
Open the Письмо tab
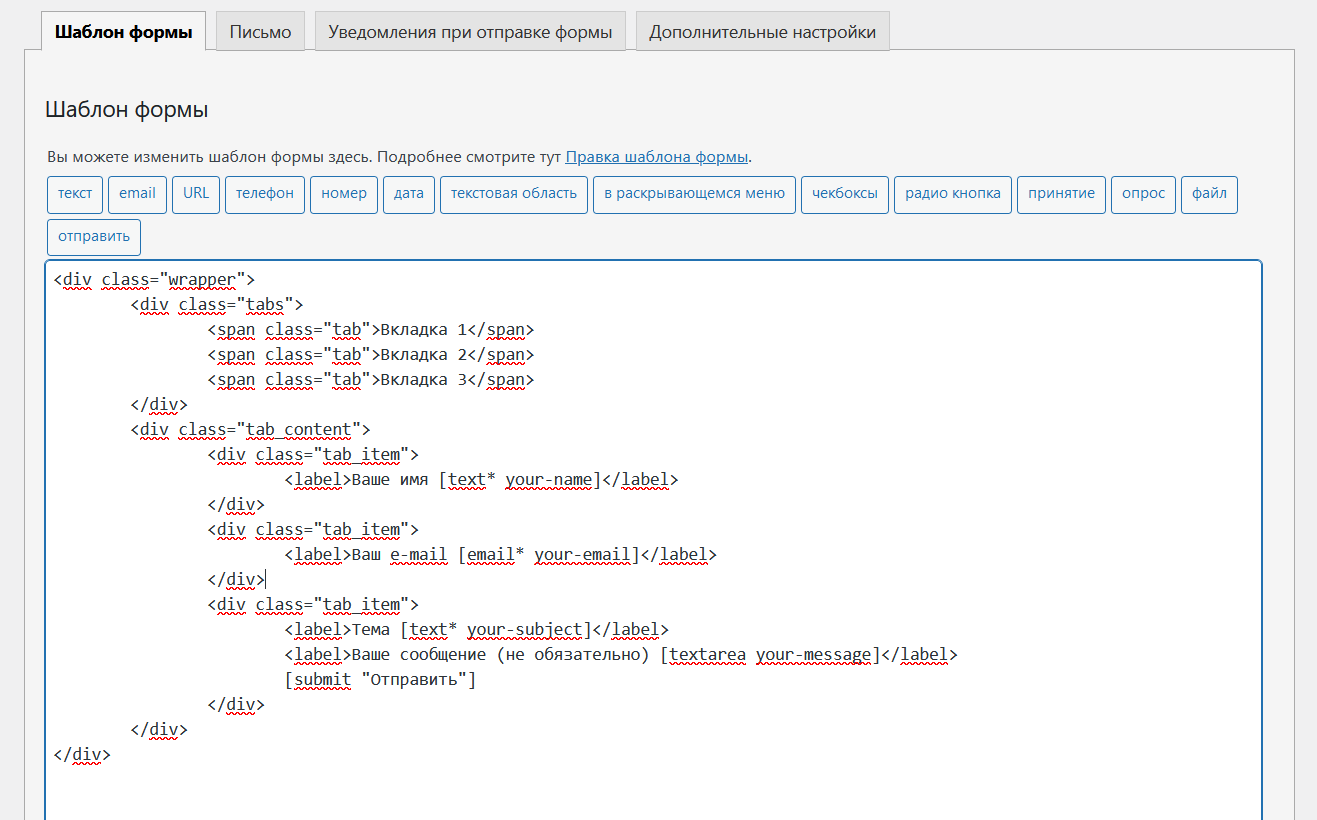click(260, 32)
